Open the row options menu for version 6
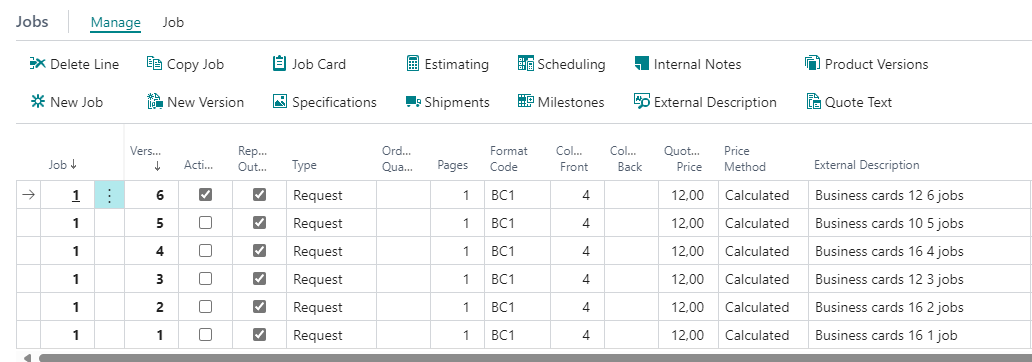 pyautogui.click(x=109, y=195)
